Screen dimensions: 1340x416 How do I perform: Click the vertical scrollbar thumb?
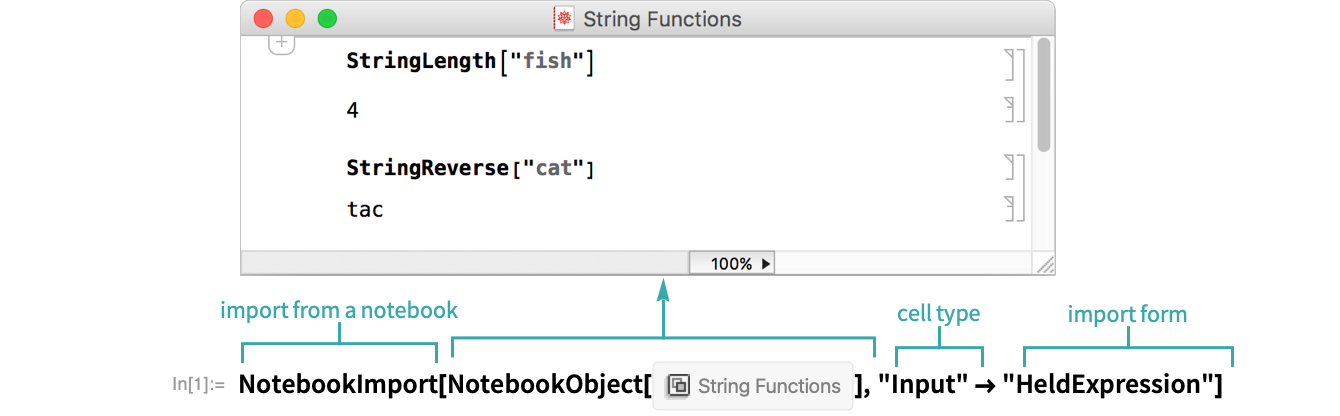1043,95
